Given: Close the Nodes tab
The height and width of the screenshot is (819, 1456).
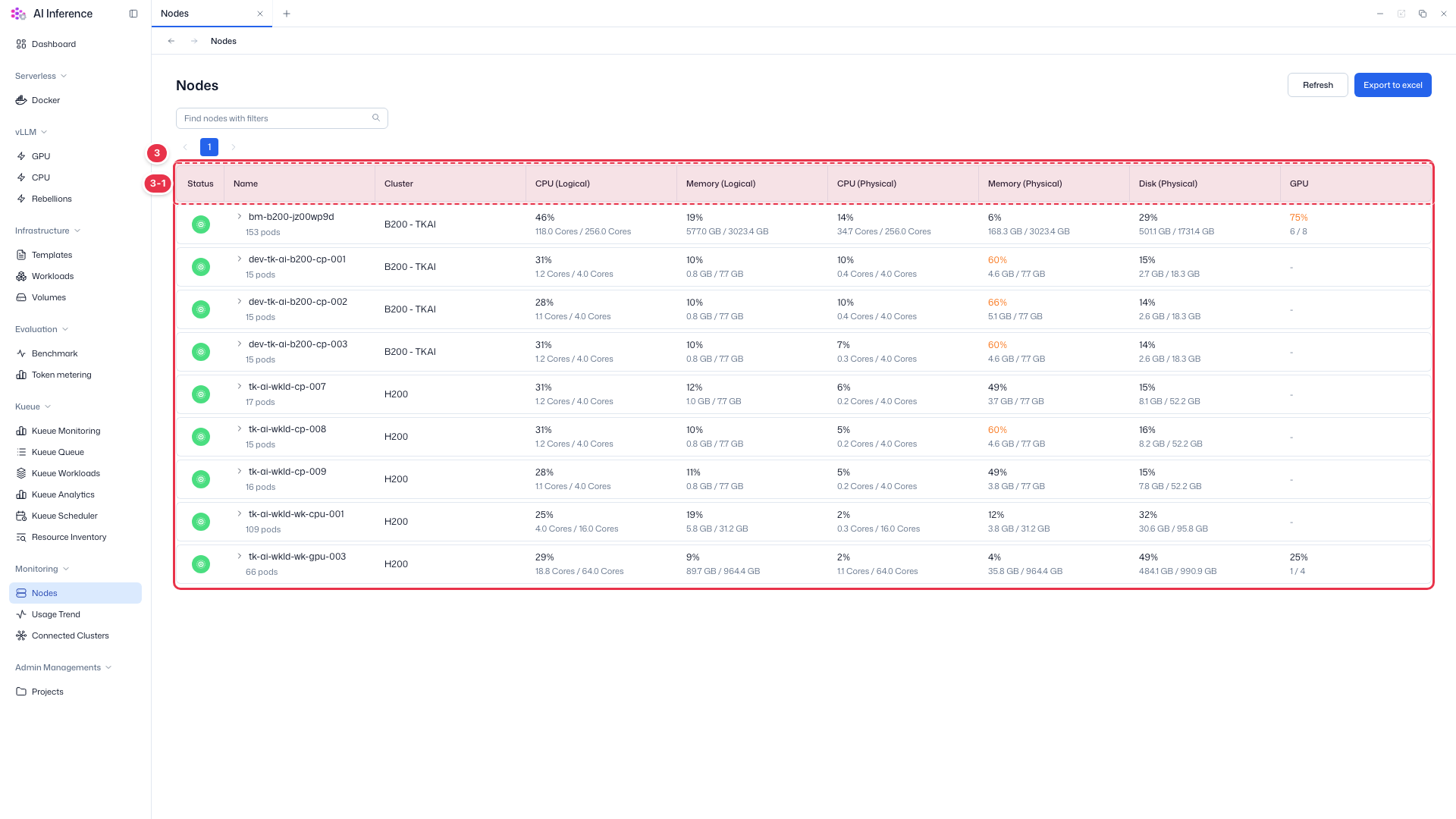Looking at the screenshot, I should coord(260,14).
